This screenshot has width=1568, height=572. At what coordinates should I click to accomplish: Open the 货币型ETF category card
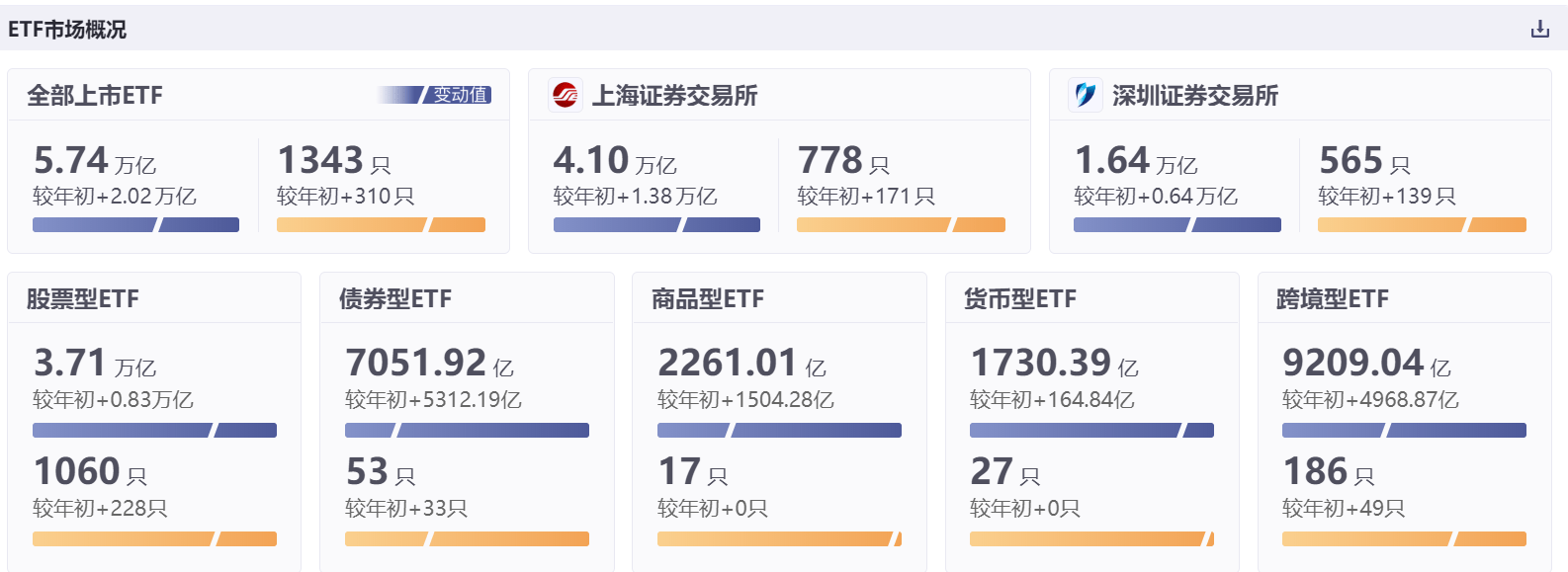(x=1020, y=299)
